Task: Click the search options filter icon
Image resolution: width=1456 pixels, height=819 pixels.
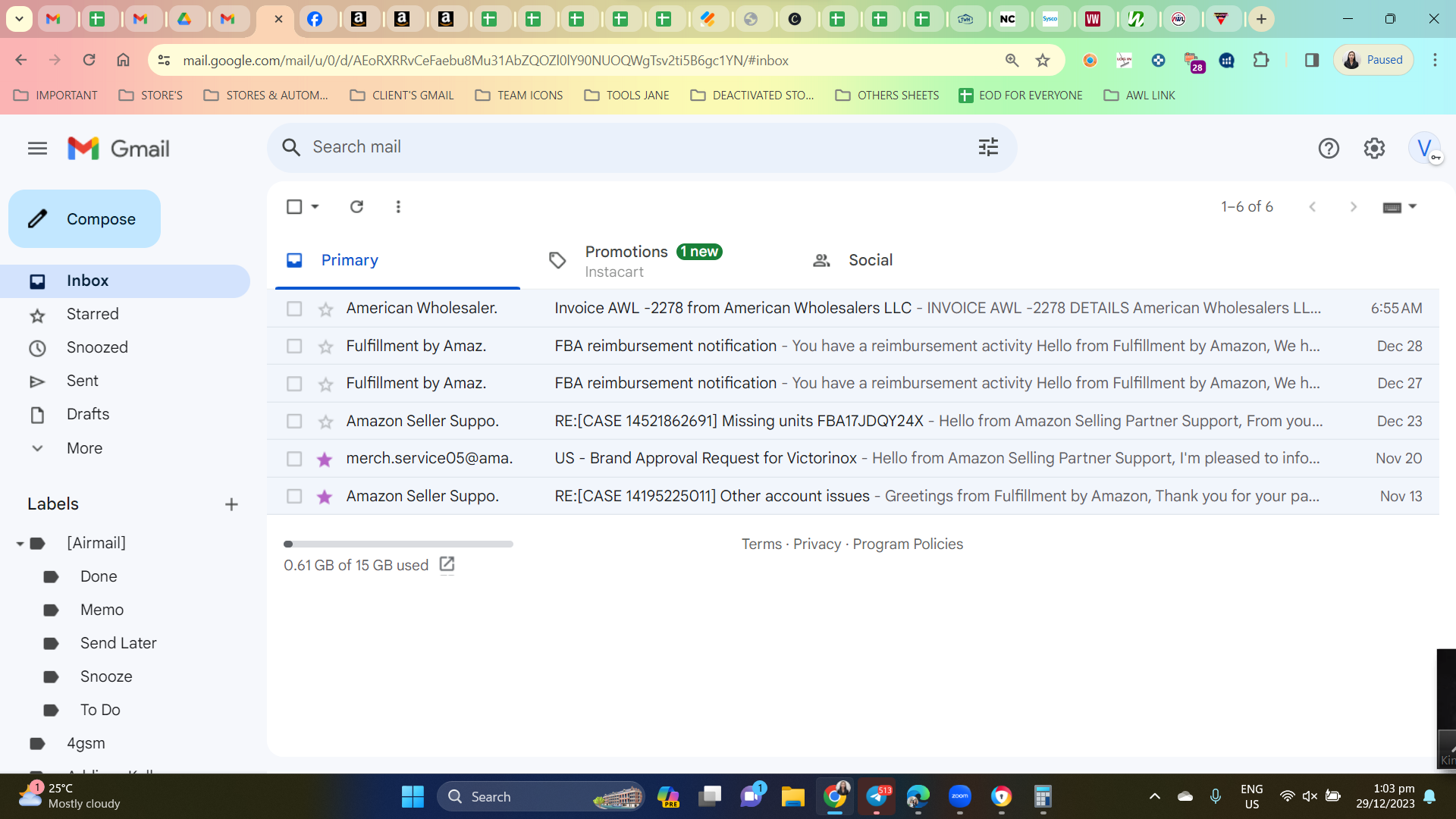Action: 988,147
